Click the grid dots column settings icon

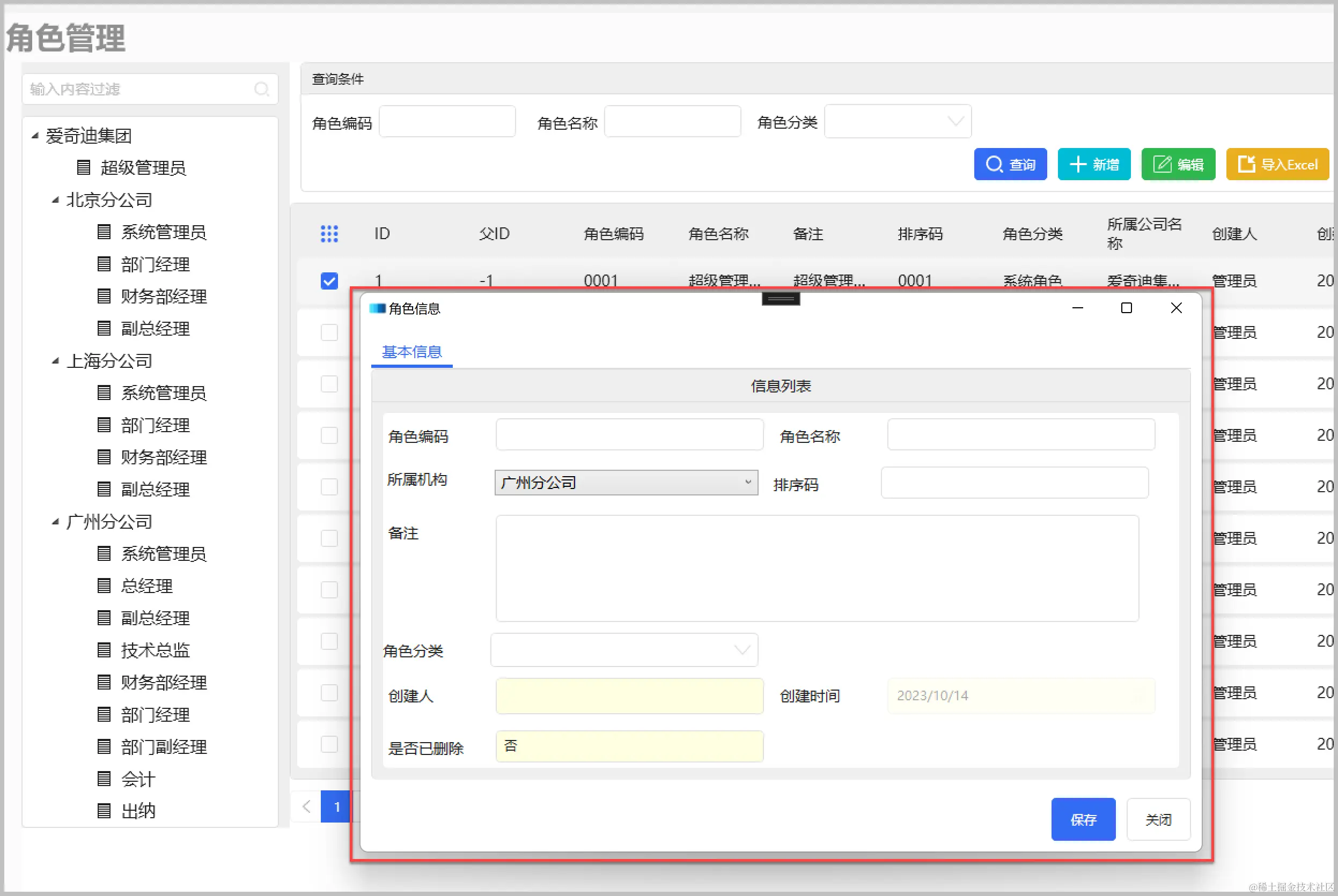pyautogui.click(x=329, y=234)
